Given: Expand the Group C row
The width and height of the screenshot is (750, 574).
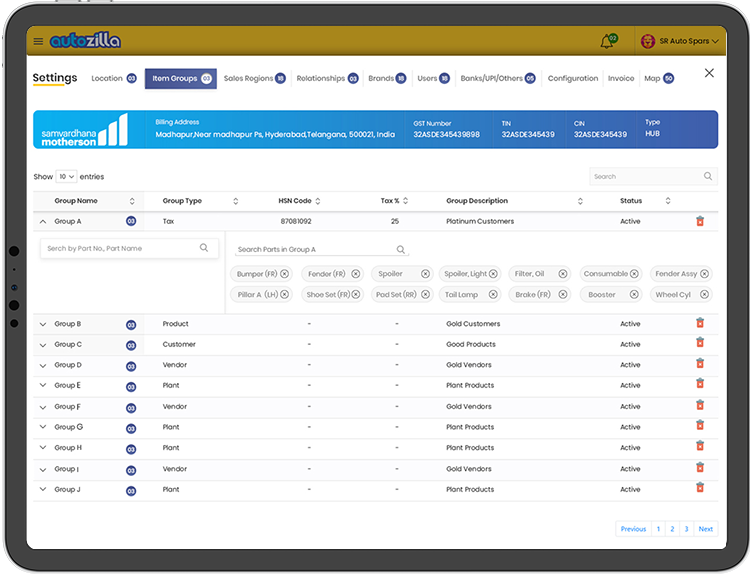Looking at the screenshot, I should click(x=43, y=345).
